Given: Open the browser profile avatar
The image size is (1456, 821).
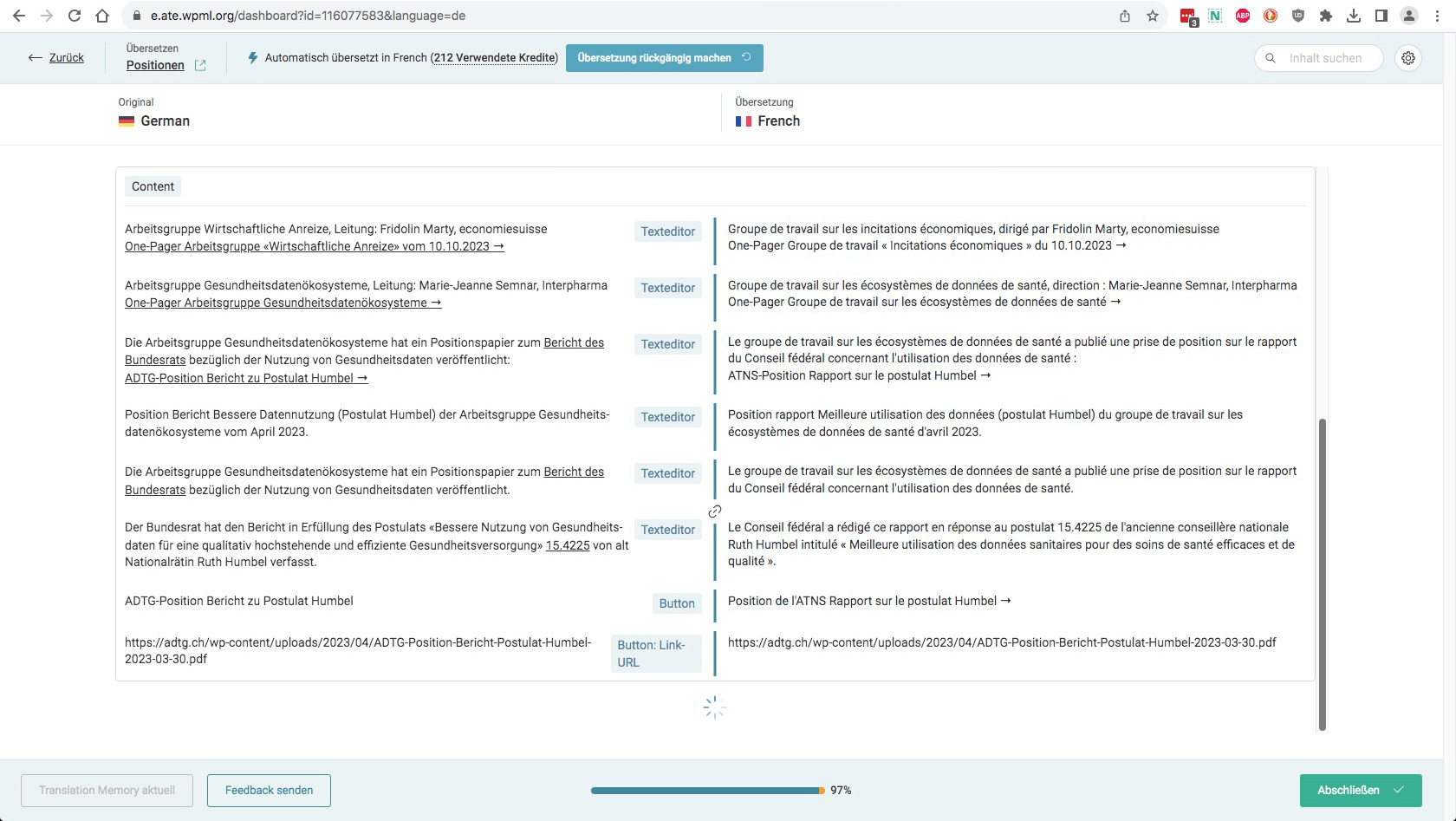Looking at the screenshot, I should coord(1409,16).
